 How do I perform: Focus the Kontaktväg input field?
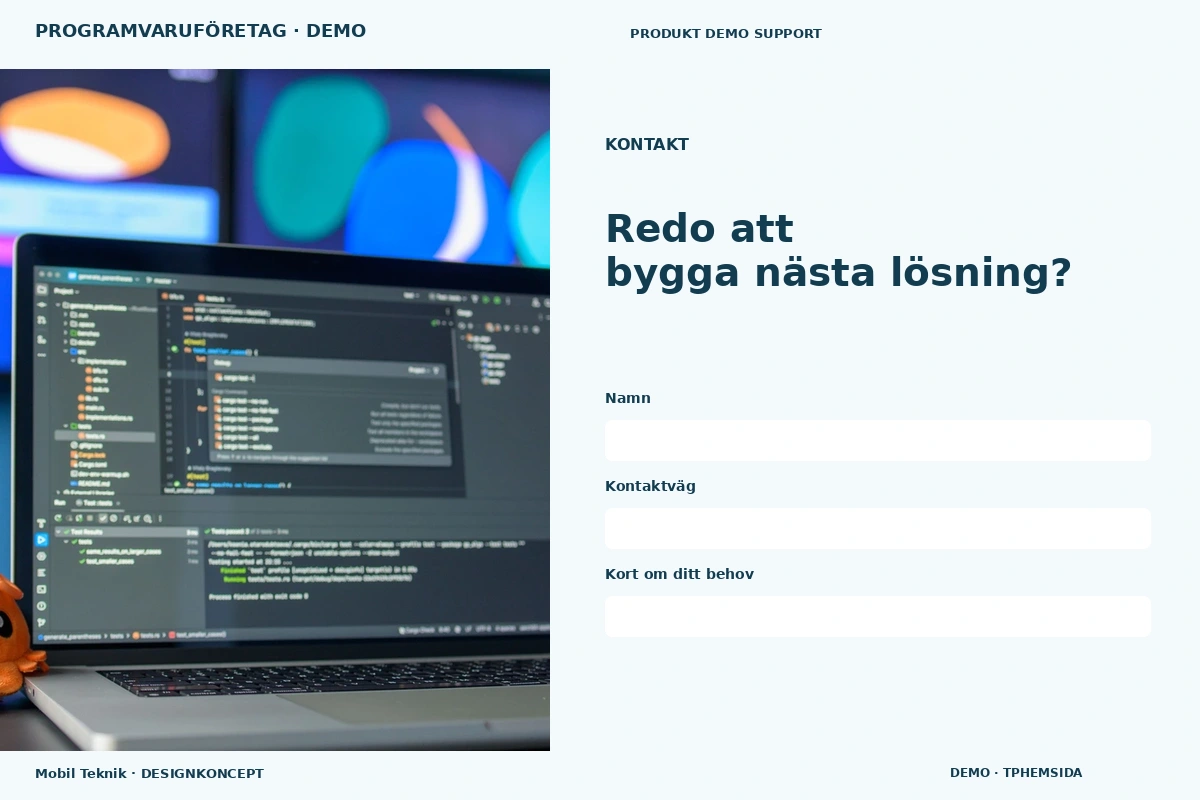tap(878, 528)
